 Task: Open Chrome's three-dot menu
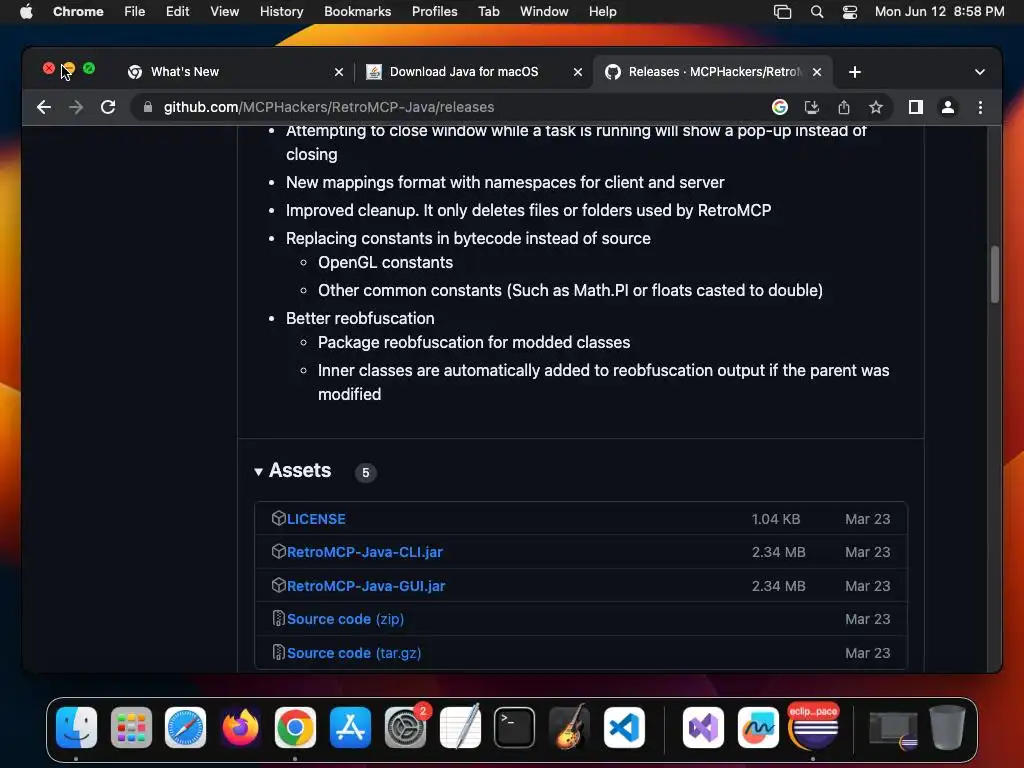click(x=980, y=107)
